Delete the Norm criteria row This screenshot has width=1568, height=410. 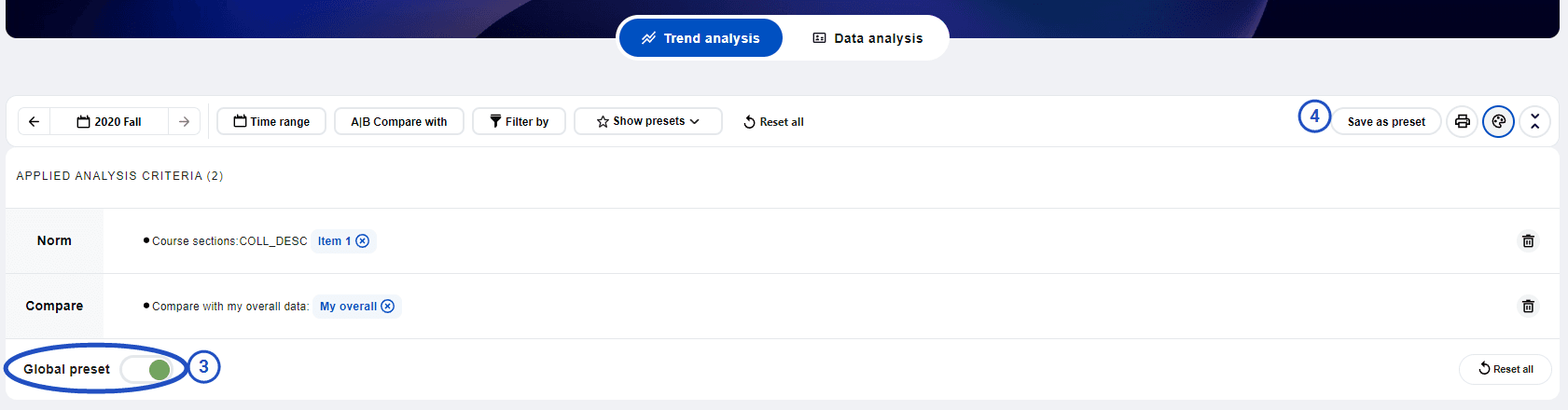1528,241
